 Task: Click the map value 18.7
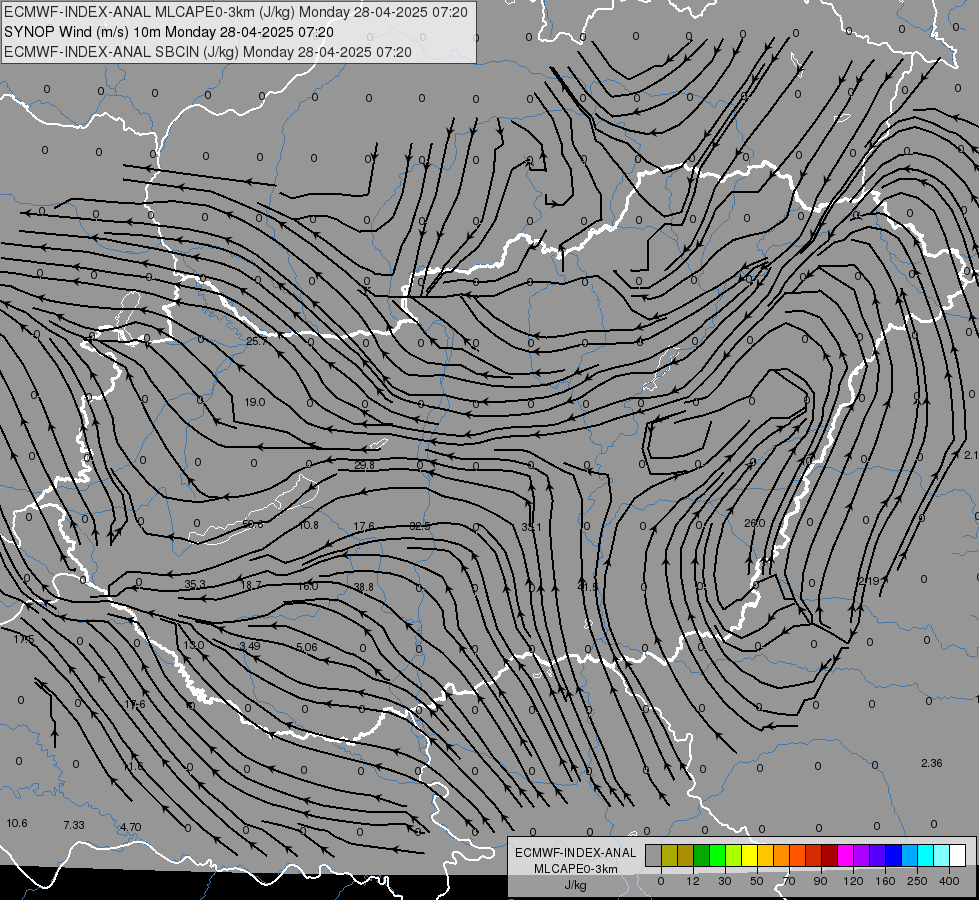[x=251, y=585]
